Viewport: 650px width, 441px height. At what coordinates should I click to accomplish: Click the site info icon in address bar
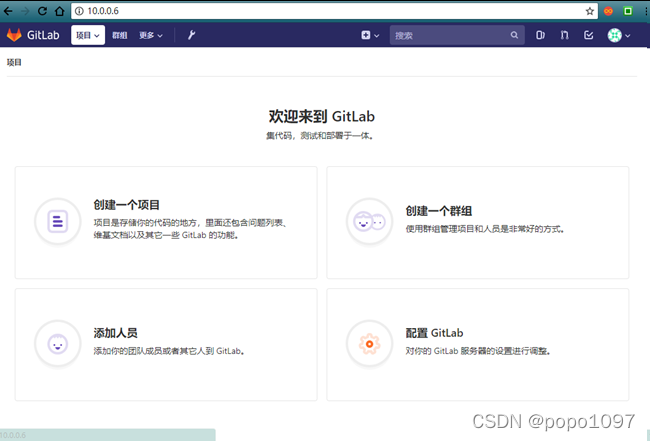tap(79, 11)
